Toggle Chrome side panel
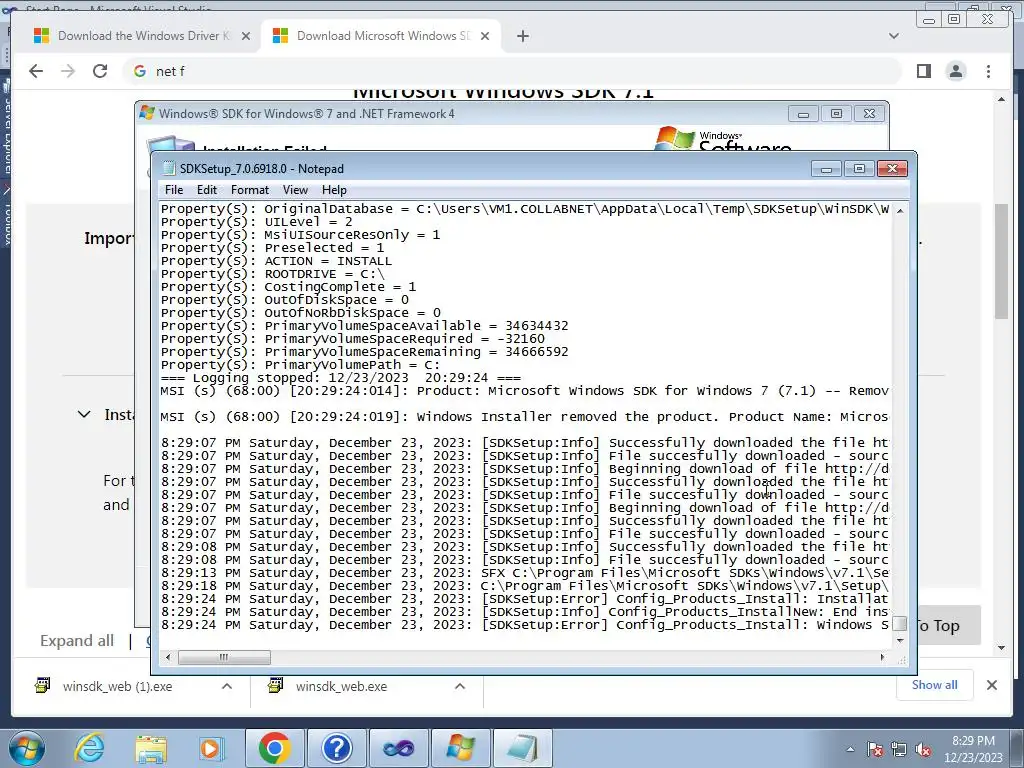The width and height of the screenshot is (1024, 768). [x=923, y=71]
